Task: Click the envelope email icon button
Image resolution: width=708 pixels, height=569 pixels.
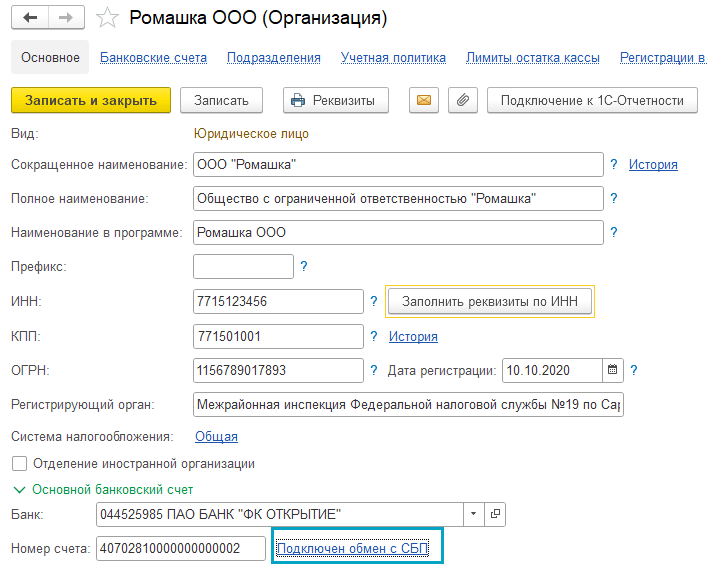Action: click(423, 100)
